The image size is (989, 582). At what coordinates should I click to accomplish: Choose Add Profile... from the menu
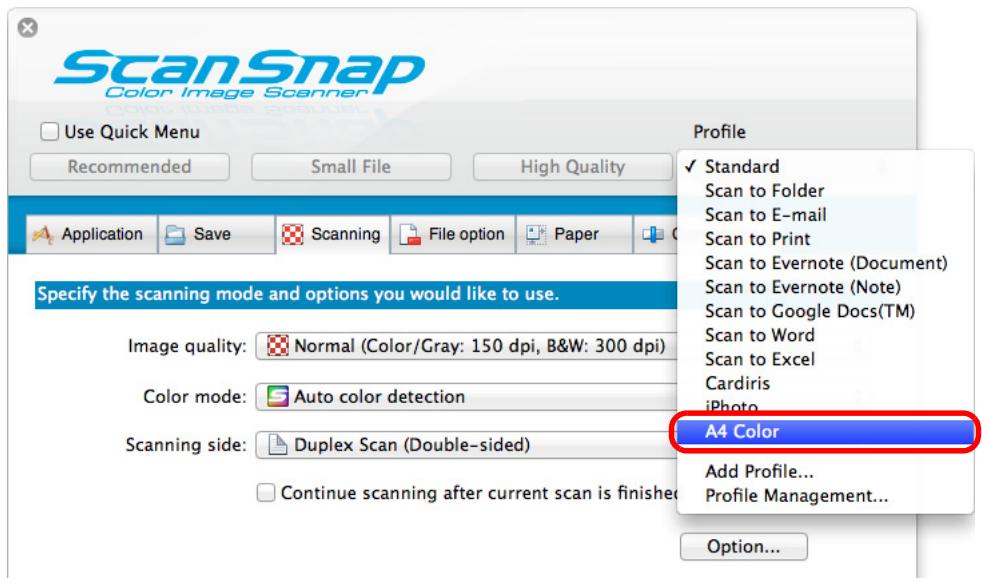click(826, 471)
